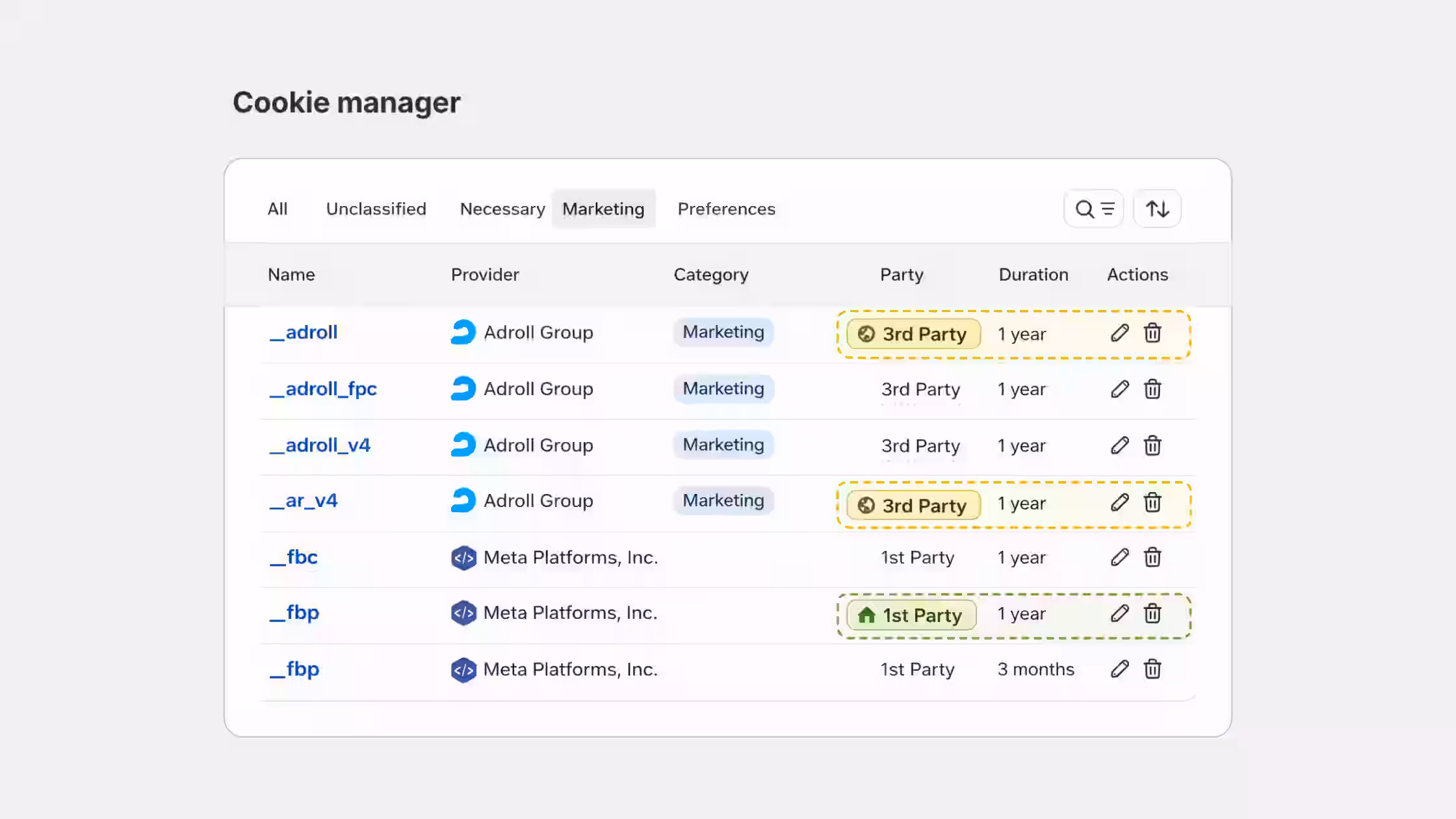Viewport: 1456px width, 819px height.
Task: Click the Marketing tag in the _adroll_fpc row
Action: pyautogui.click(x=723, y=389)
